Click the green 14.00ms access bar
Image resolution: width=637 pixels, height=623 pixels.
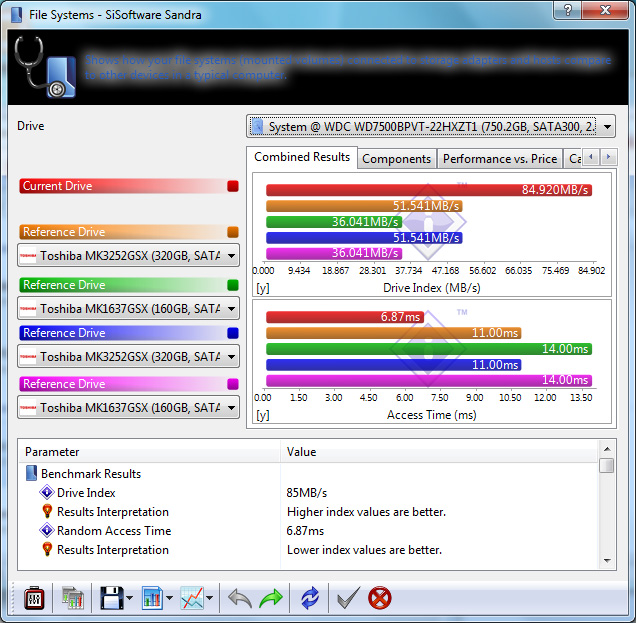tap(429, 349)
